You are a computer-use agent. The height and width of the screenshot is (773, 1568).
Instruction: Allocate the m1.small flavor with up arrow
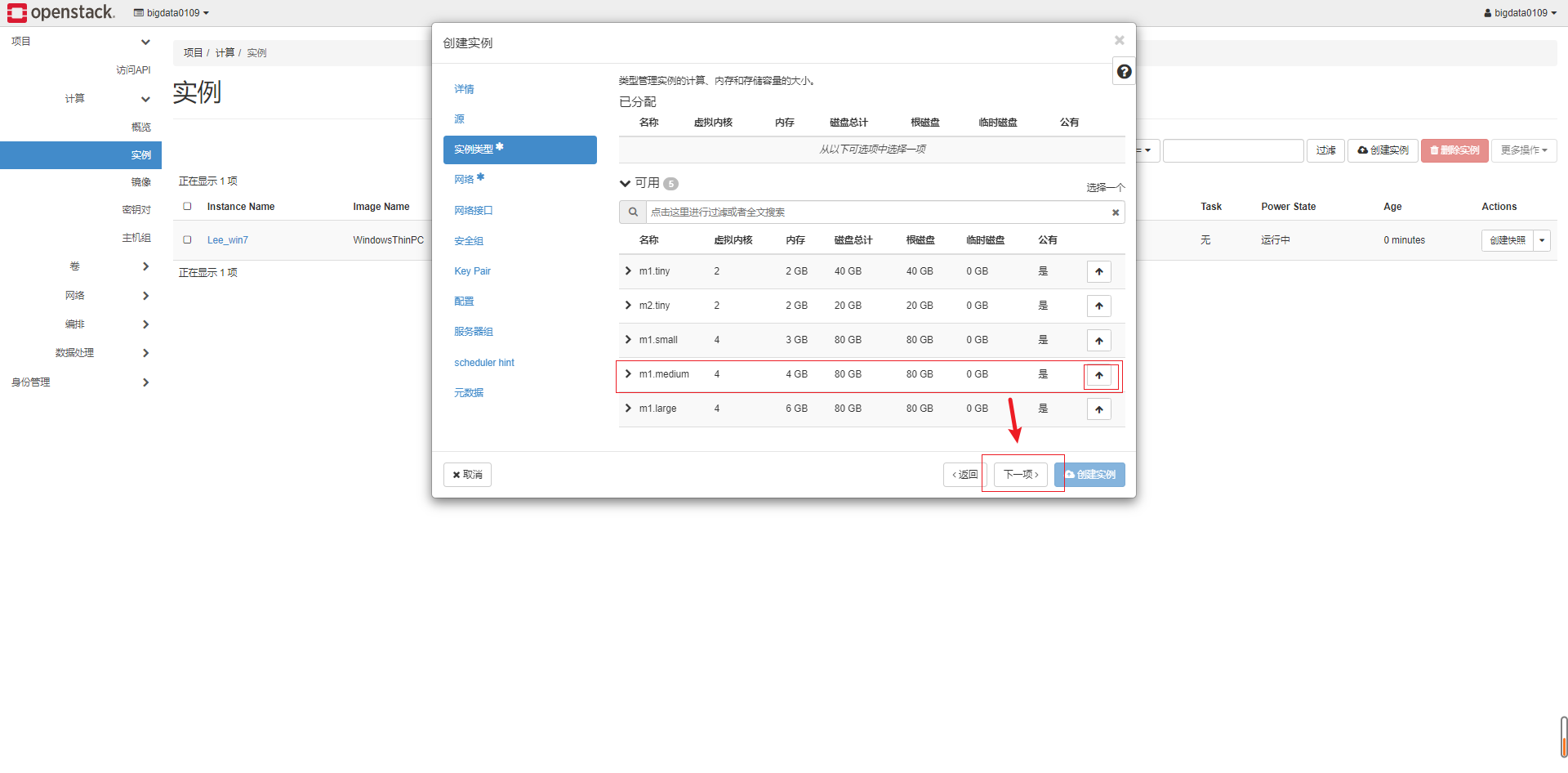1099,340
